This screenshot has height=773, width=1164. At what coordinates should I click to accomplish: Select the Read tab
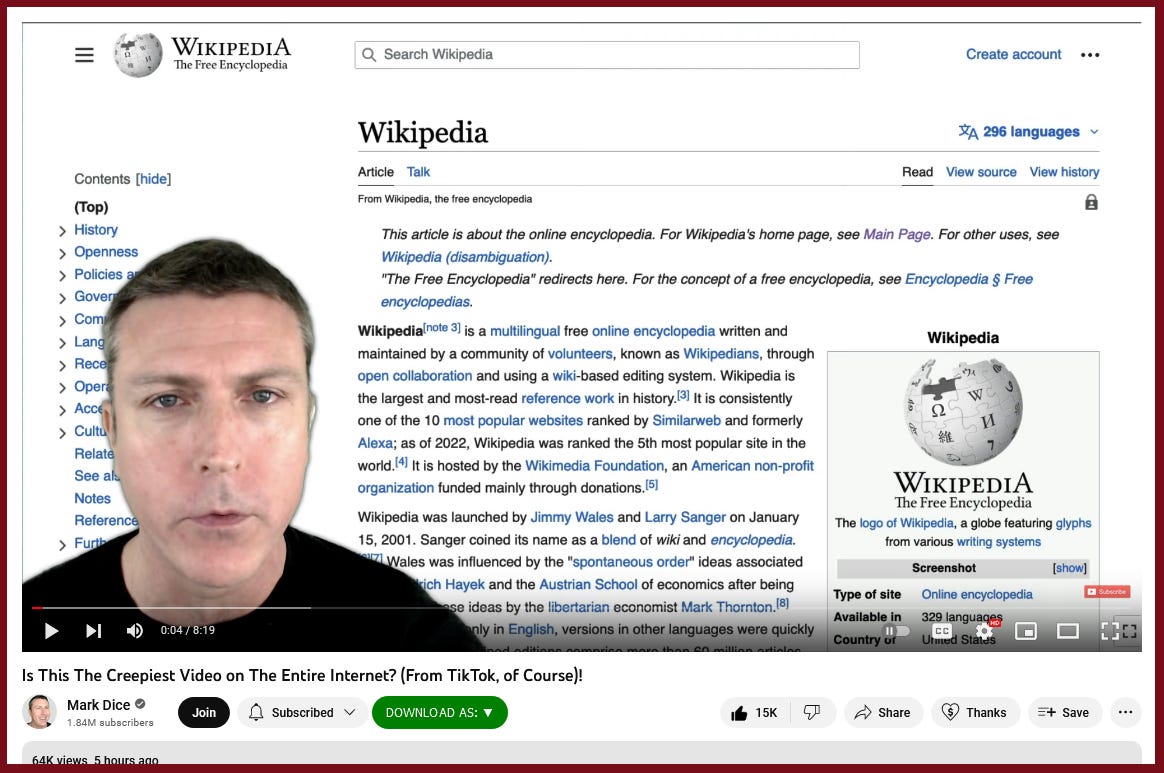pos(918,172)
